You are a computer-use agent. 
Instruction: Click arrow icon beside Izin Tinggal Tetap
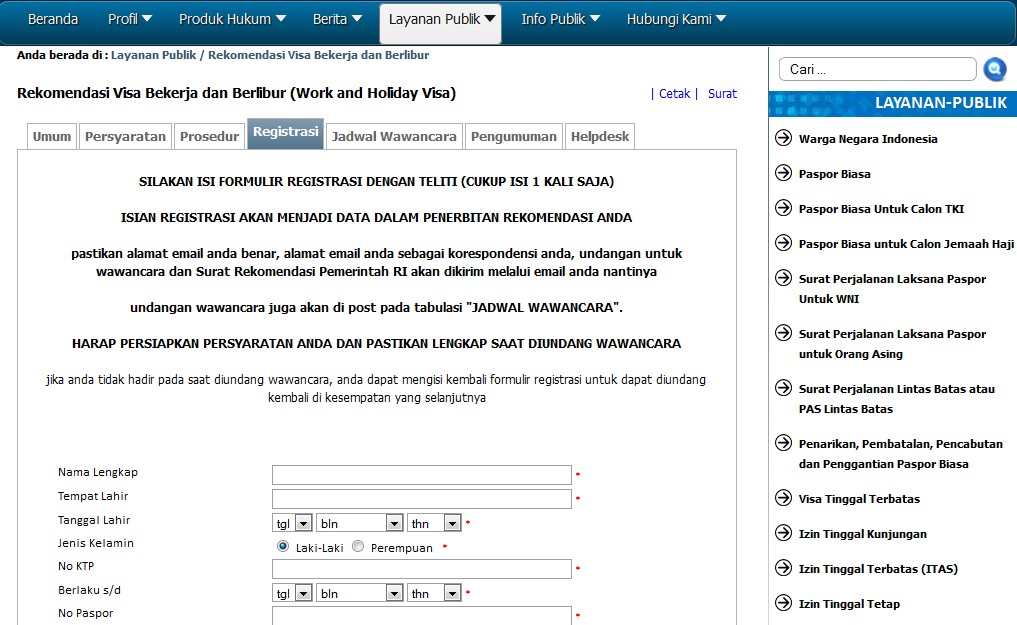(x=784, y=602)
